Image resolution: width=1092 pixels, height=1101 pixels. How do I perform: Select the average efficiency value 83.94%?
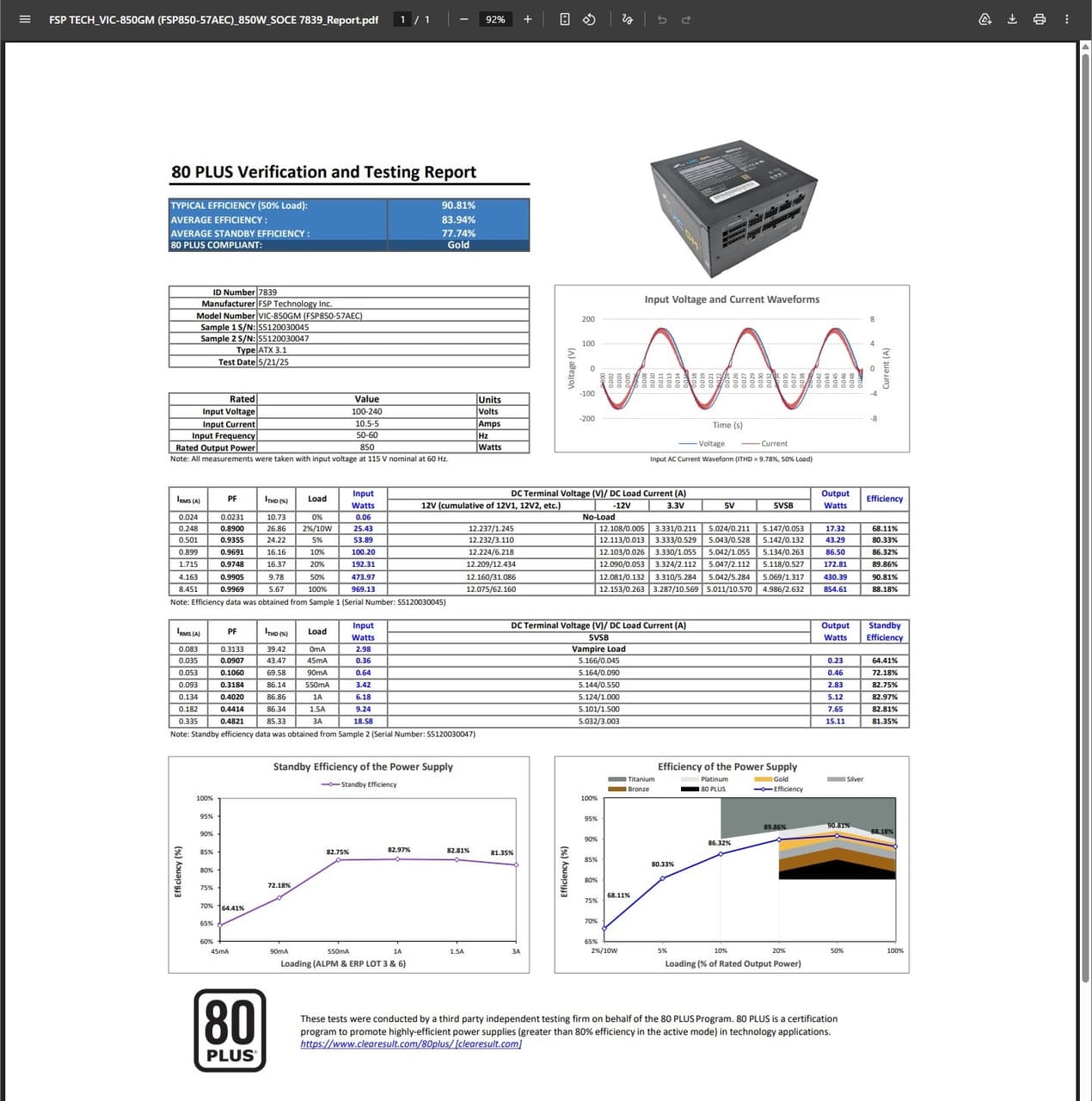coord(458,219)
